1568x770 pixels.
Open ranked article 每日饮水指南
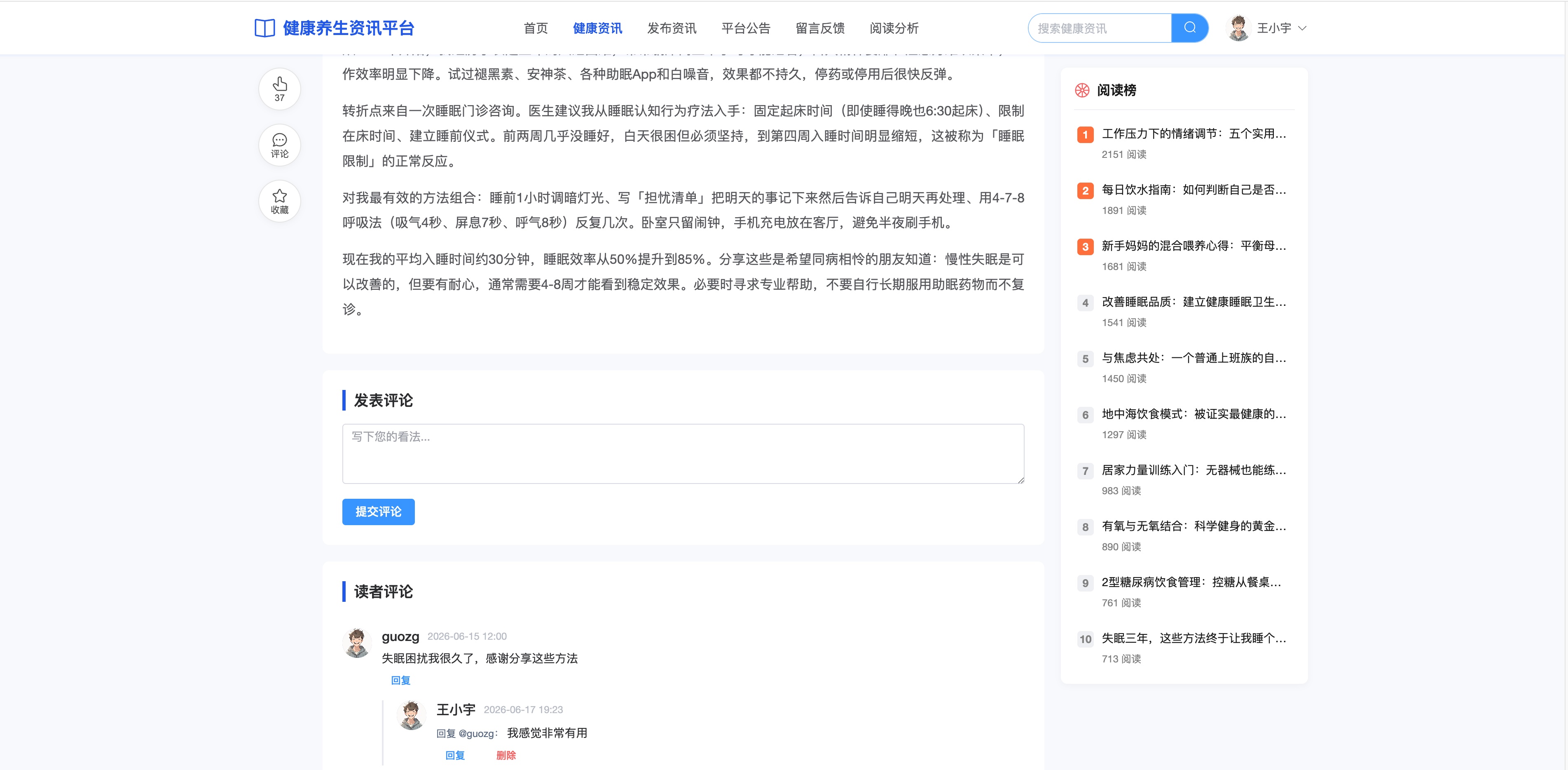pyautogui.click(x=1194, y=190)
